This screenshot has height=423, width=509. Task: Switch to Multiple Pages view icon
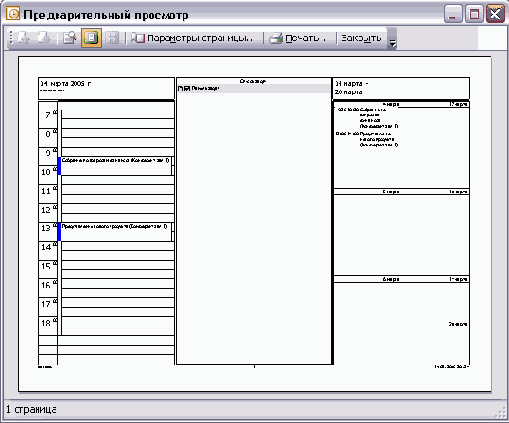(112, 38)
